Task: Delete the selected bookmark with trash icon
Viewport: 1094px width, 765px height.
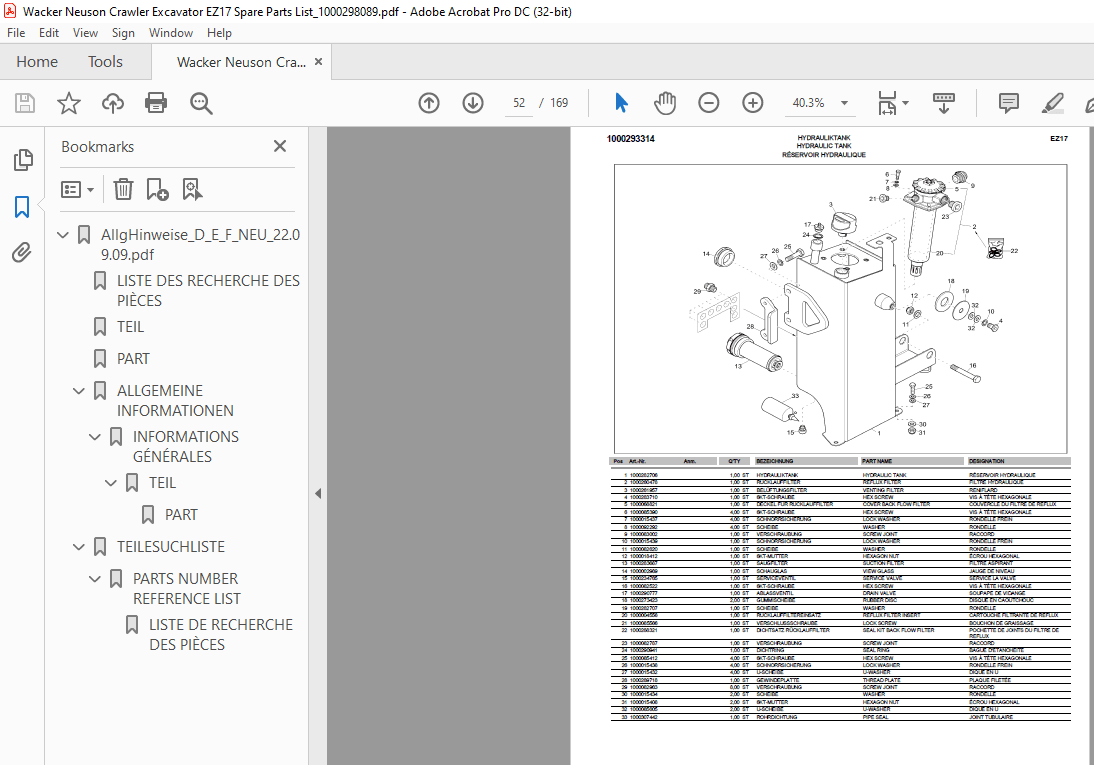Action: 123,189
